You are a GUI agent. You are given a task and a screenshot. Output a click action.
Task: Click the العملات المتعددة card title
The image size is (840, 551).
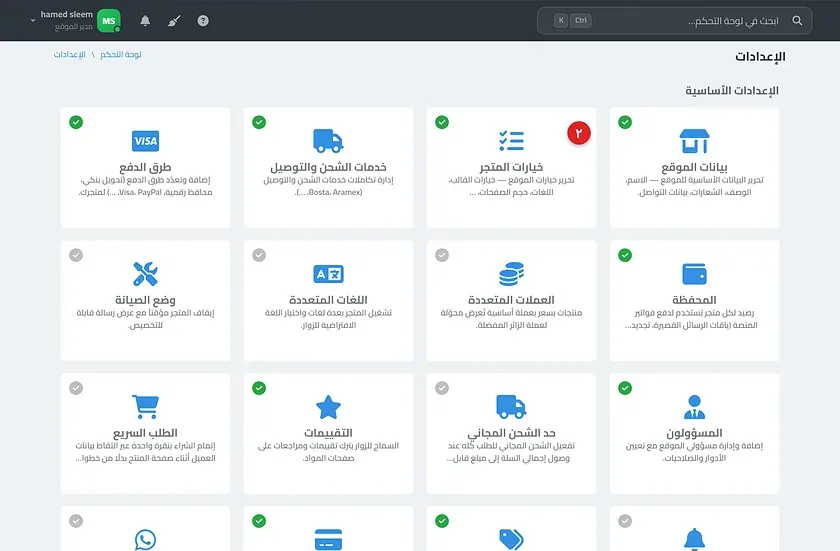512,300
